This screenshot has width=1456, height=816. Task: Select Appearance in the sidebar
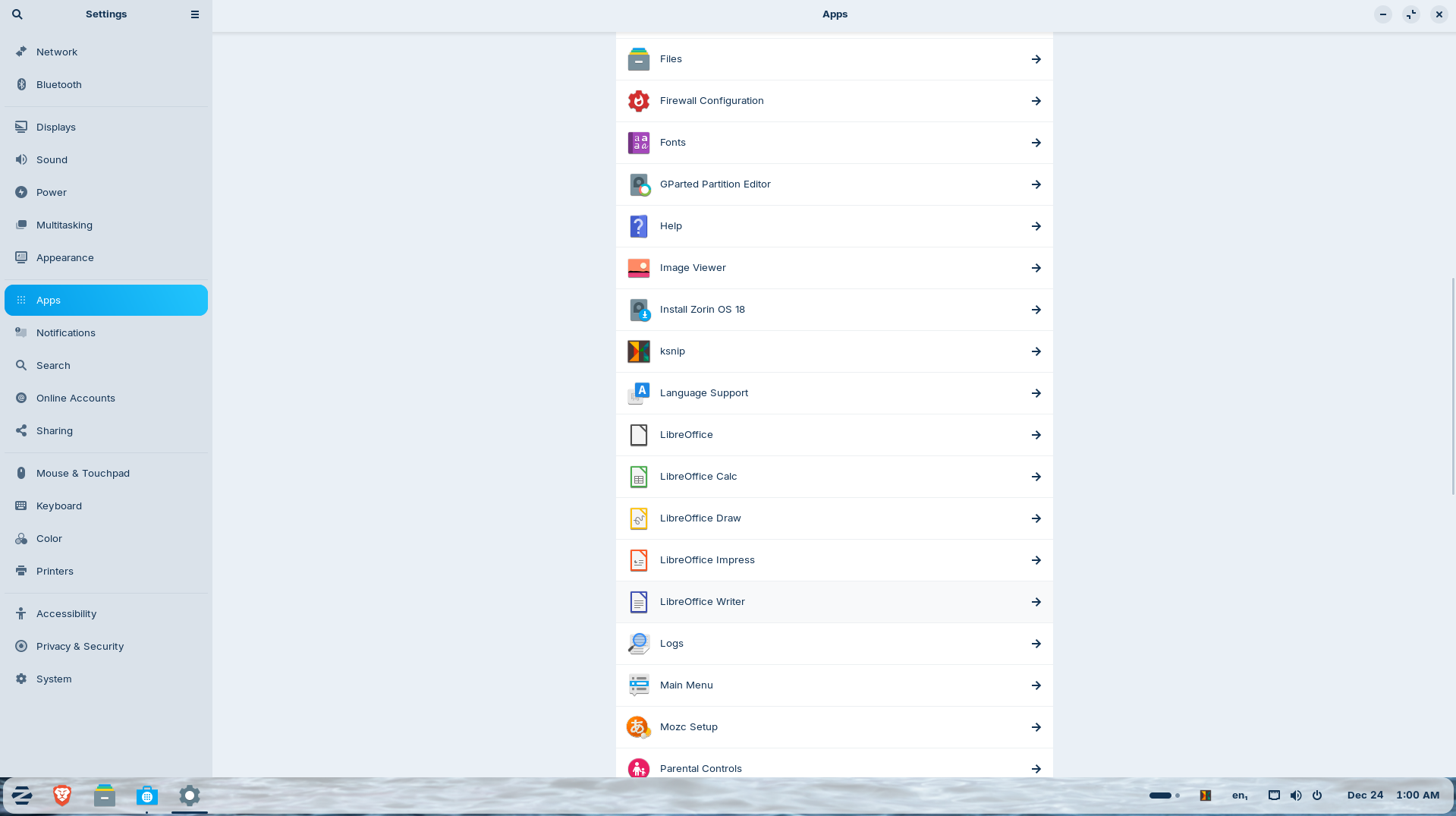click(x=65, y=257)
